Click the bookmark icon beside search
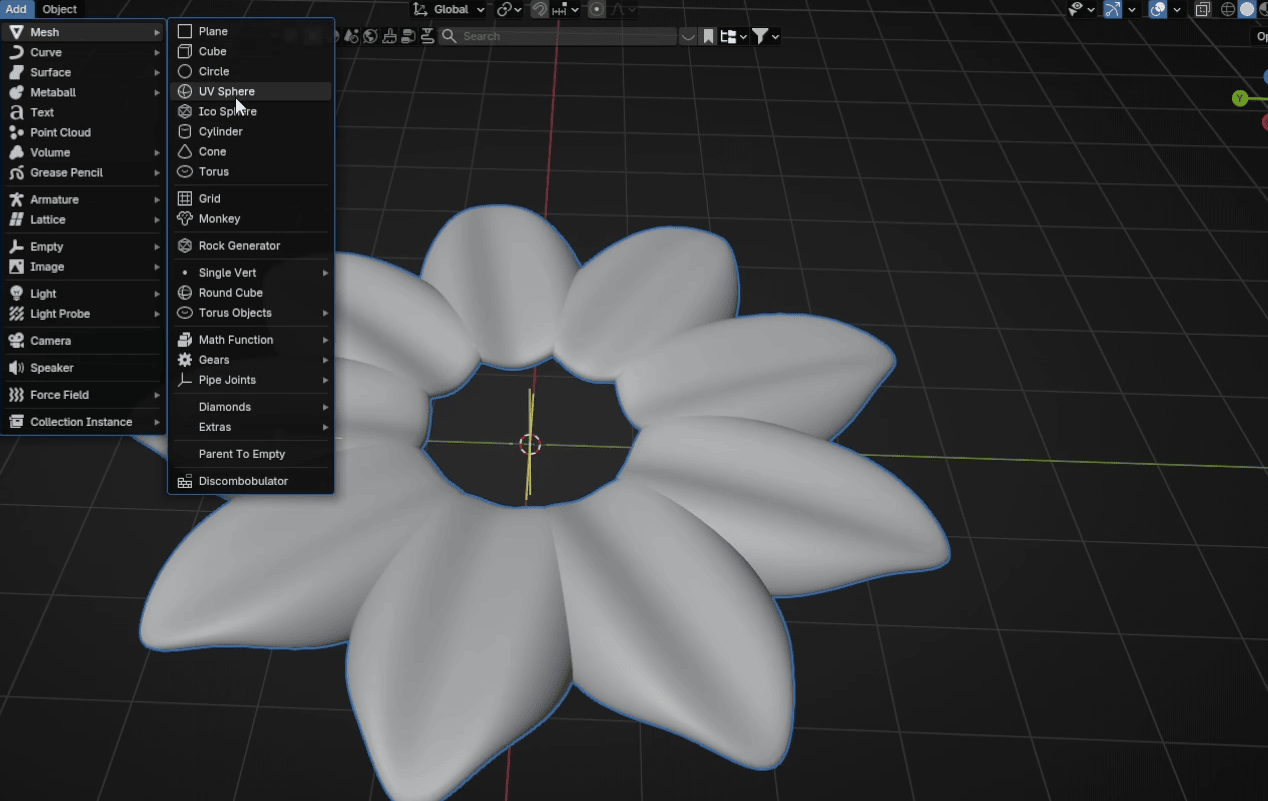Viewport: 1268px width, 801px height. tap(708, 37)
